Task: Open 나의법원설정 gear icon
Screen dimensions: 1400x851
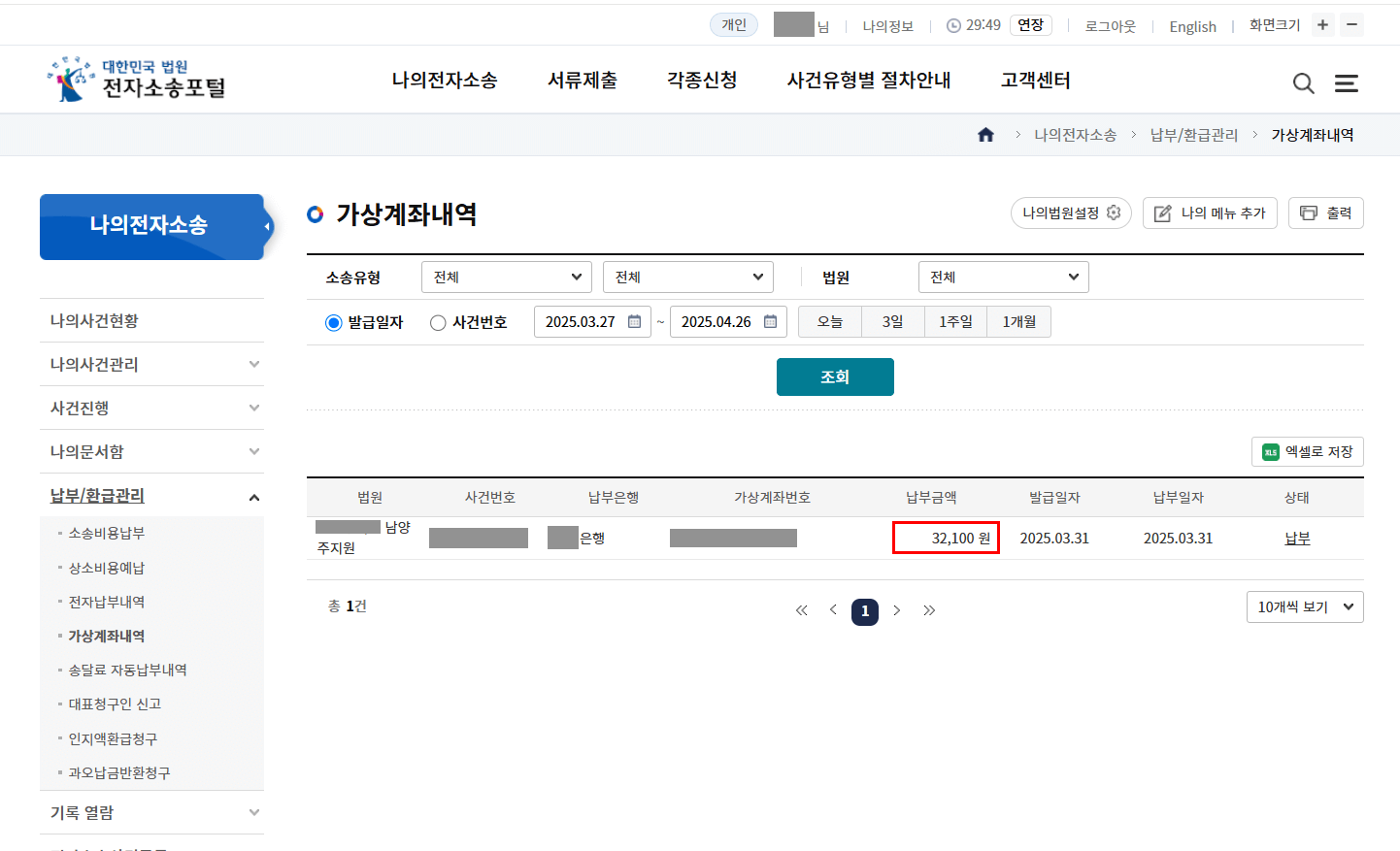Action: (x=1113, y=213)
